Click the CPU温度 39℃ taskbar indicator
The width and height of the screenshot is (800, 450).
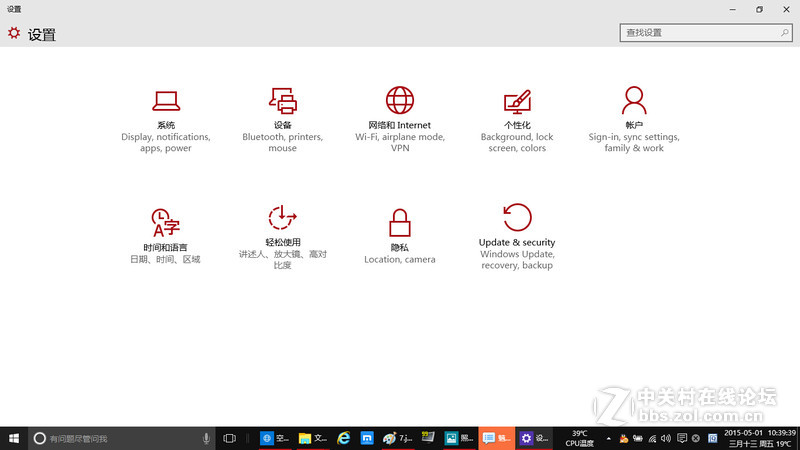click(x=580, y=438)
